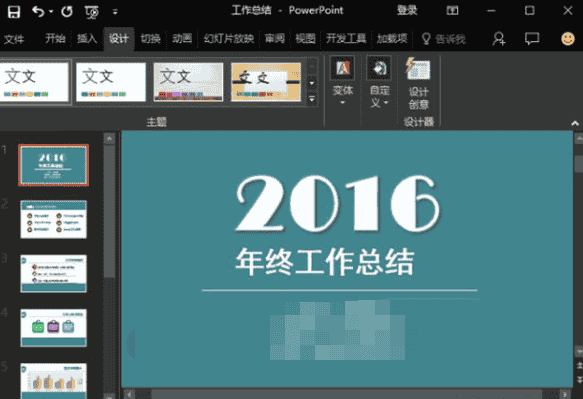Select slide 2 thumbnail
Viewport: 583px width, 399px height.
click(x=54, y=219)
